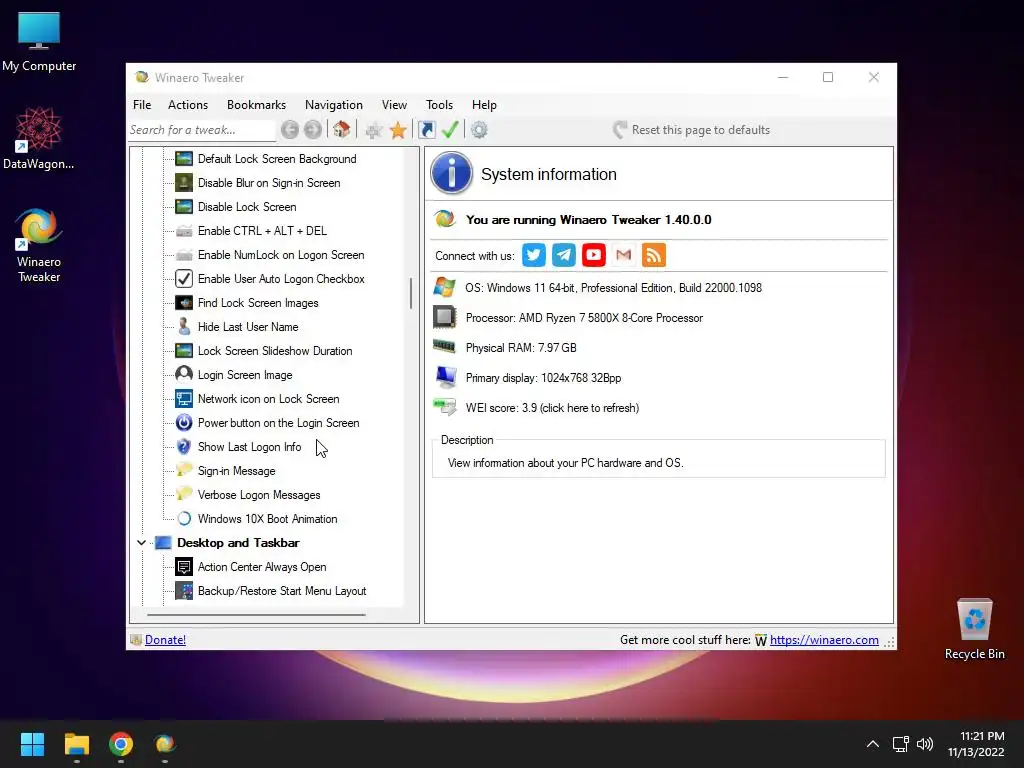The image size is (1024, 768).
Task: Open the Bookmarks menu
Action: tap(256, 104)
